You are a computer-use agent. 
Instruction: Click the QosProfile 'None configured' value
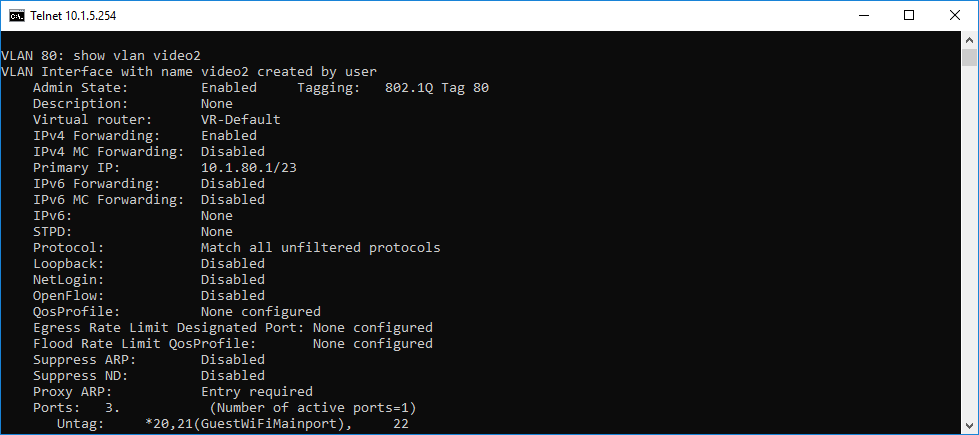coord(260,311)
